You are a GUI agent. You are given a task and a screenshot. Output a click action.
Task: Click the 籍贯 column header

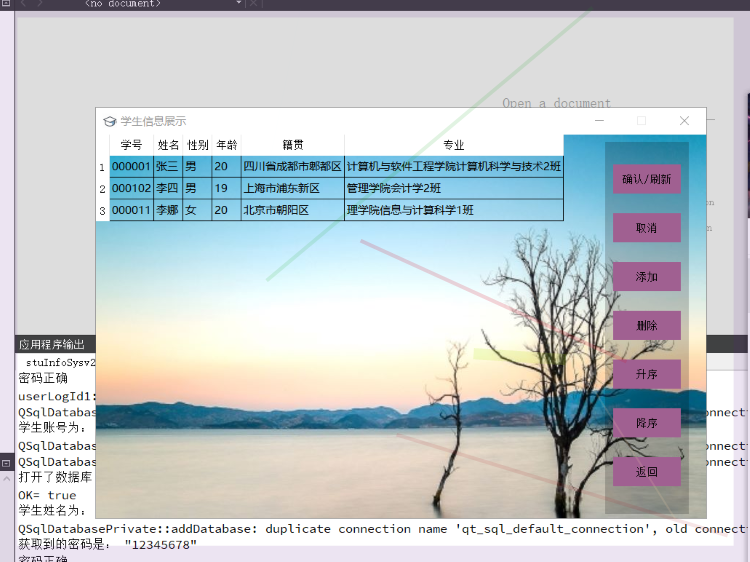pyautogui.click(x=293, y=145)
